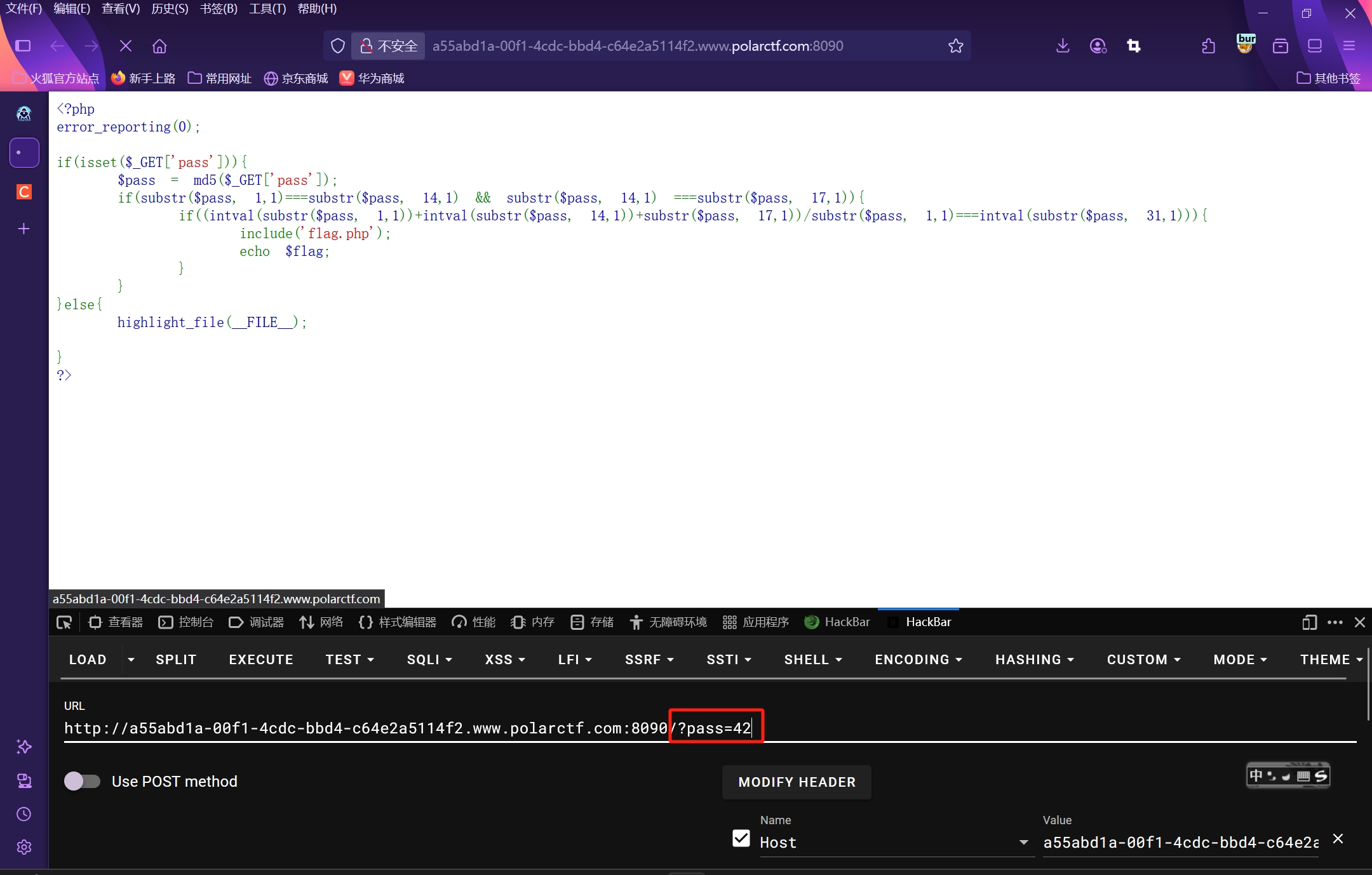Switch to the 控制台 devtools tab
The height and width of the screenshot is (875, 1372).
pyautogui.click(x=187, y=622)
